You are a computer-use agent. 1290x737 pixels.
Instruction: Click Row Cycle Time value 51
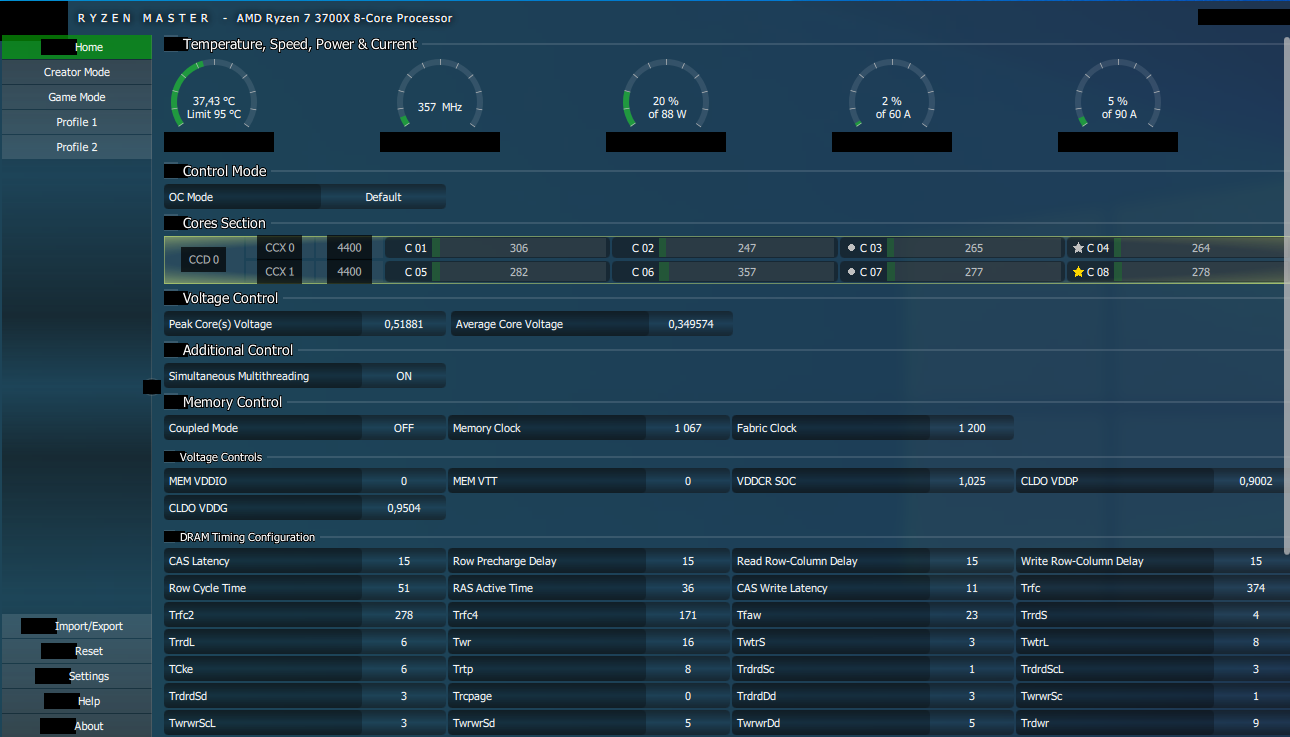pos(404,588)
